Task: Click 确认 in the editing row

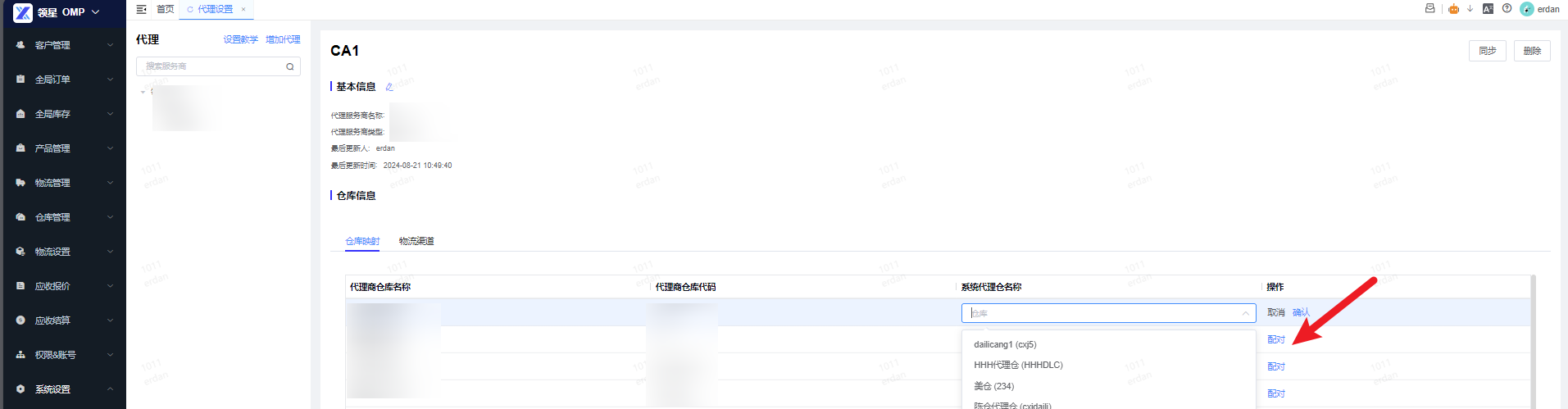Action: pos(1301,312)
